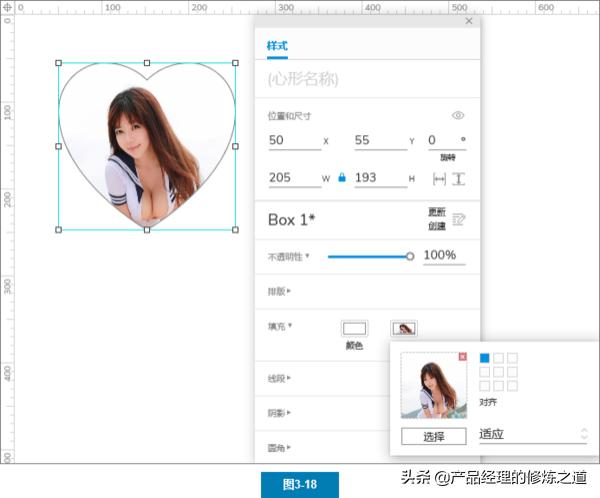Viewport: 600px width, 498px height.
Task: Select top-right alignment square
Action: tap(512, 358)
